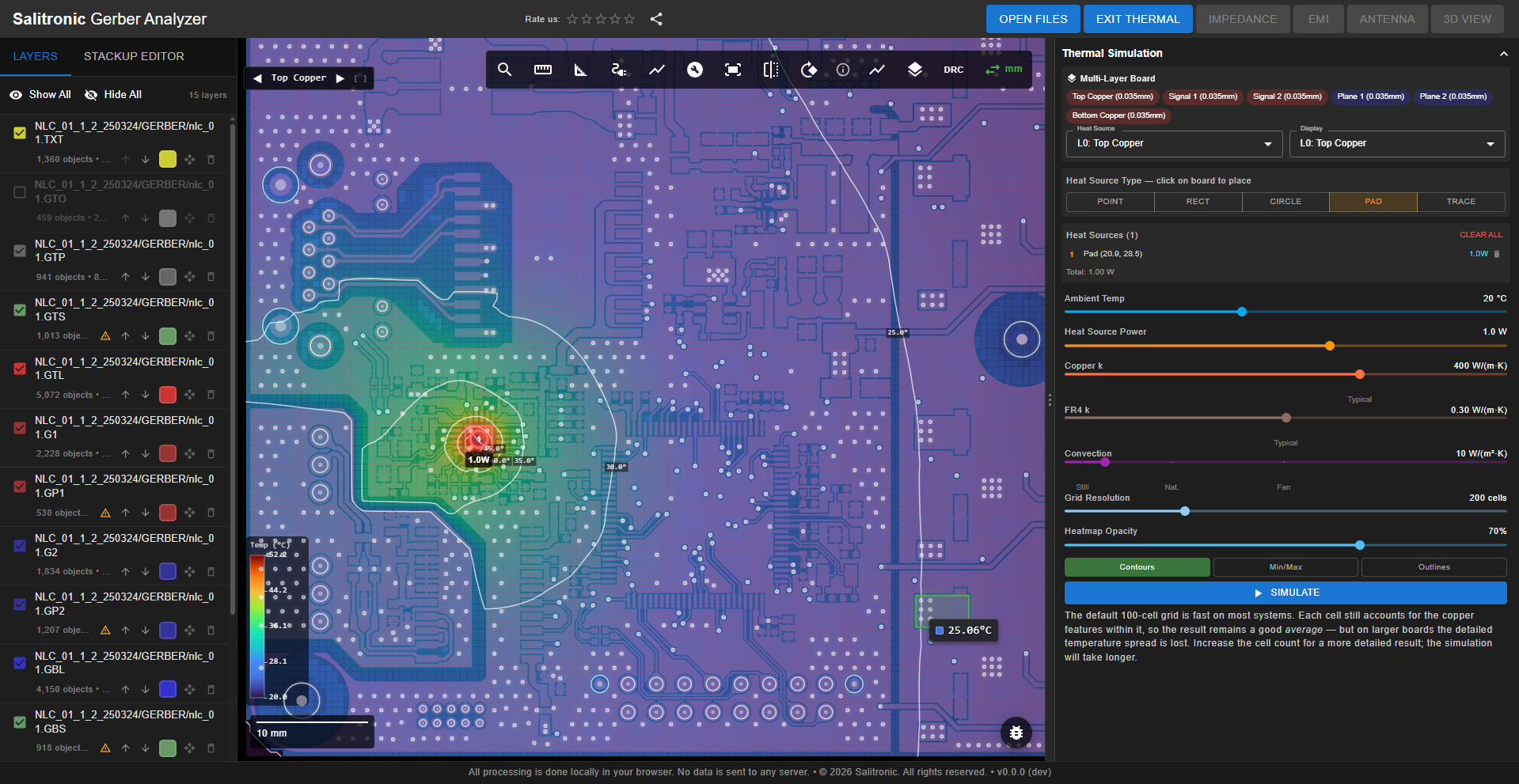Toggle the Min/Max display option
Screen dimensions: 1519x784
click(x=1285, y=567)
